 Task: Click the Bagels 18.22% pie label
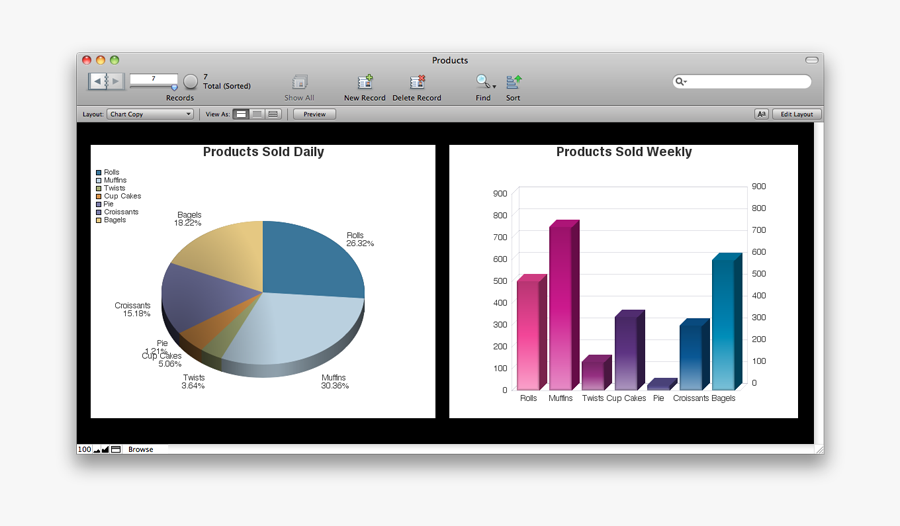(x=188, y=219)
